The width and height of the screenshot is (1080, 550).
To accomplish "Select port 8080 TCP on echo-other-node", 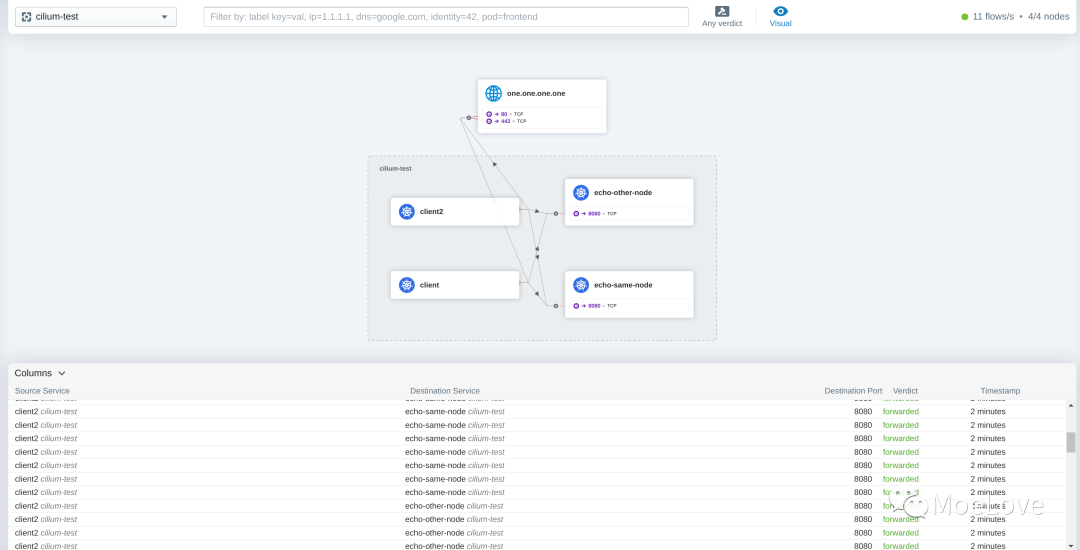I will pyautogui.click(x=595, y=213).
